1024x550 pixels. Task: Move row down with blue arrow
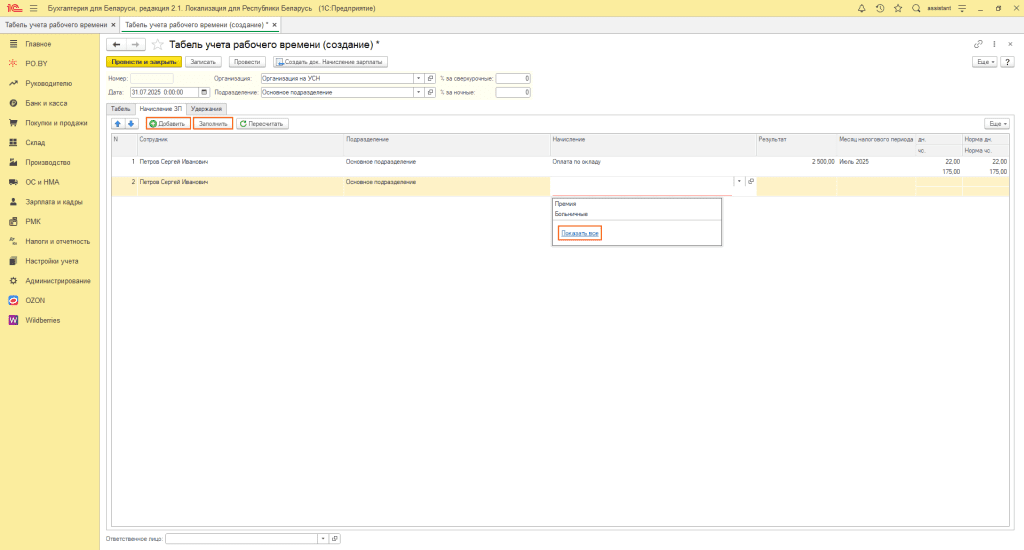coord(131,123)
